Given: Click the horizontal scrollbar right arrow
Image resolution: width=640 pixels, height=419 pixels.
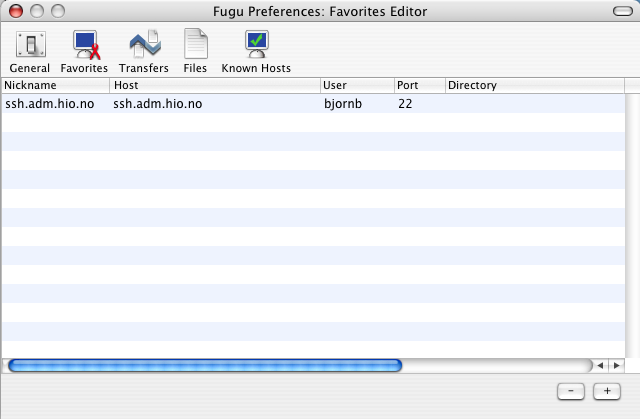Looking at the screenshot, I should pos(617,366).
